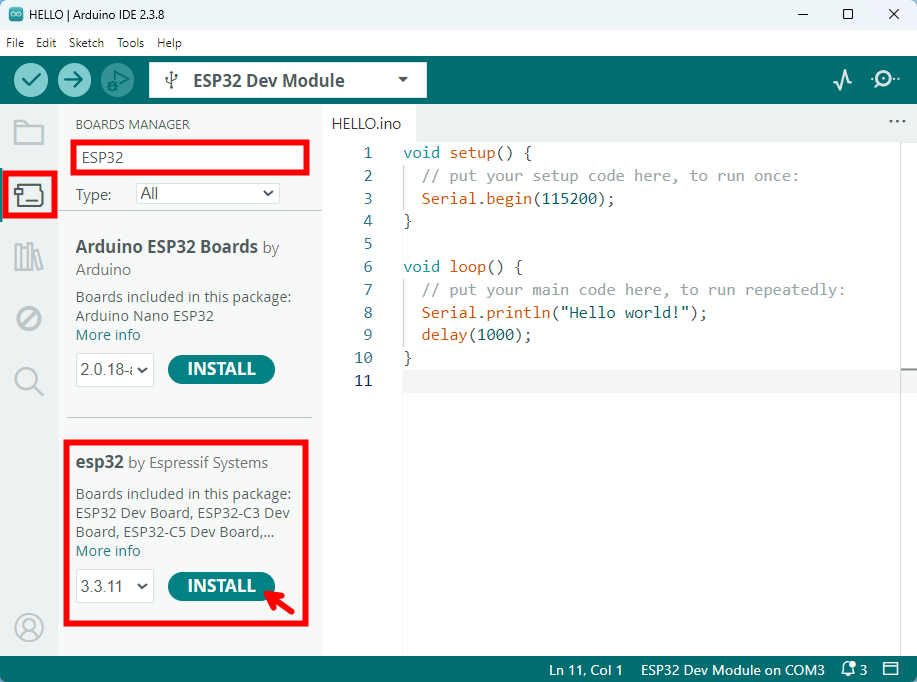Place cursor on the Serial.begin(115200) line

coord(518,199)
